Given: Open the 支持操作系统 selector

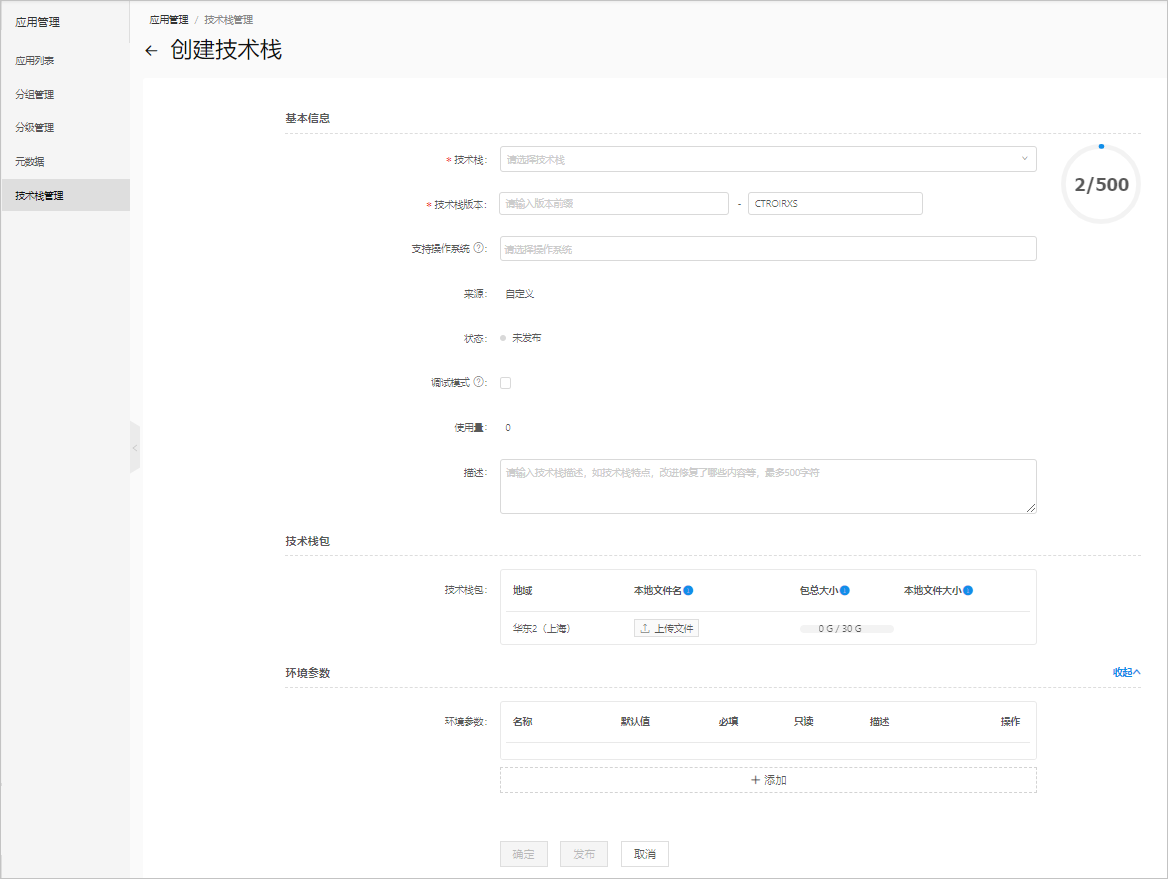Looking at the screenshot, I should (768, 249).
